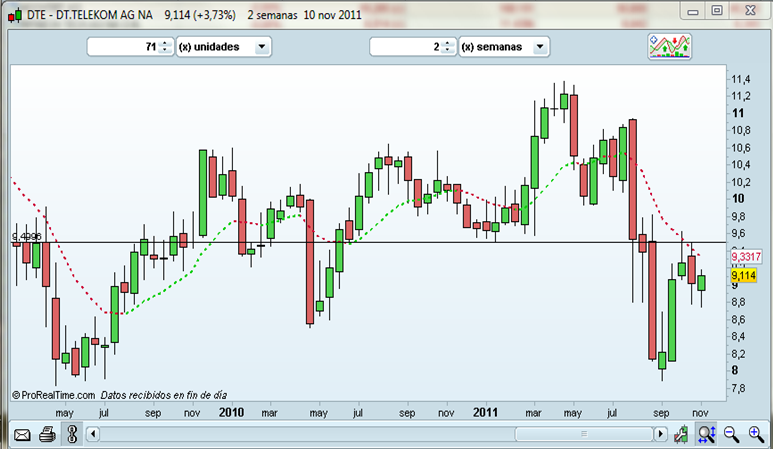Click the envelope email icon
This screenshot has width=773, height=449.
(x=21, y=434)
